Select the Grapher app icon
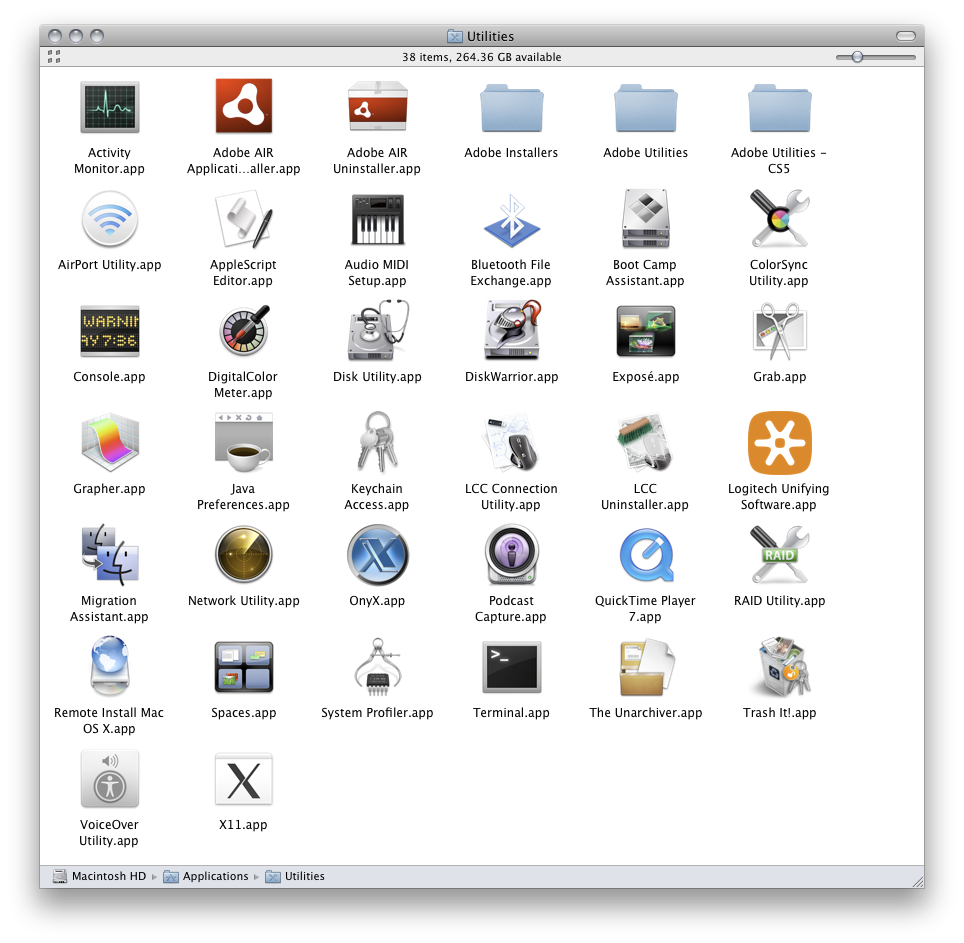 click(109, 443)
